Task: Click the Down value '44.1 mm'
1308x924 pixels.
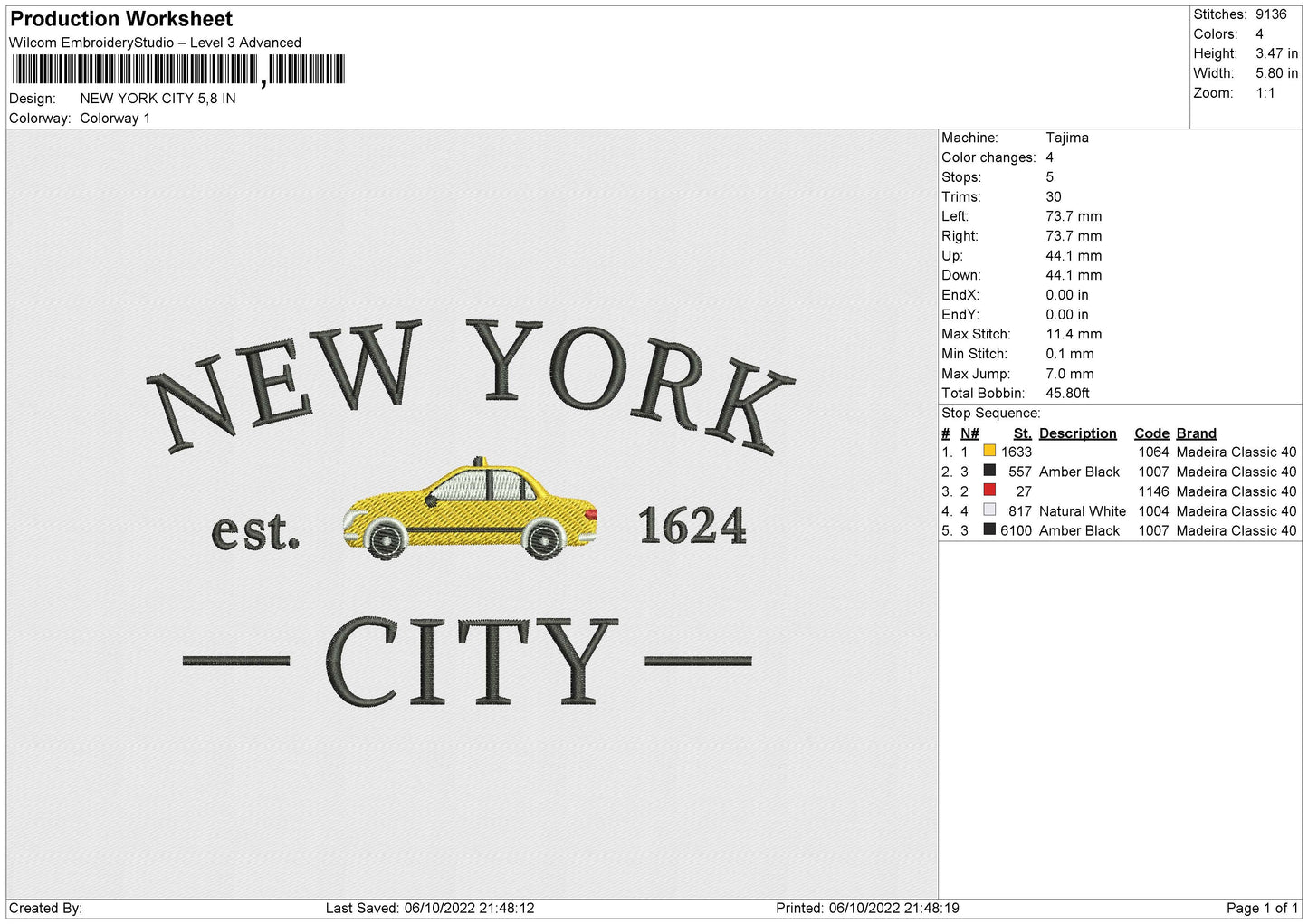Action: click(1074, 275)
